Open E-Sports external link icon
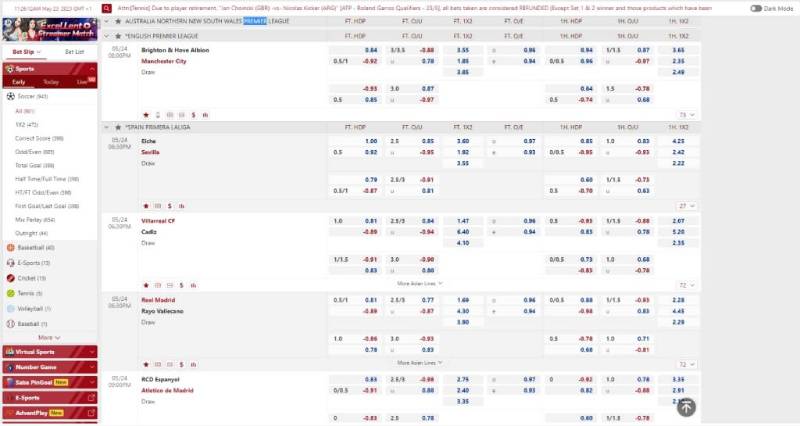This screenshot has width=800, height=426. click(x=92, y=397)
